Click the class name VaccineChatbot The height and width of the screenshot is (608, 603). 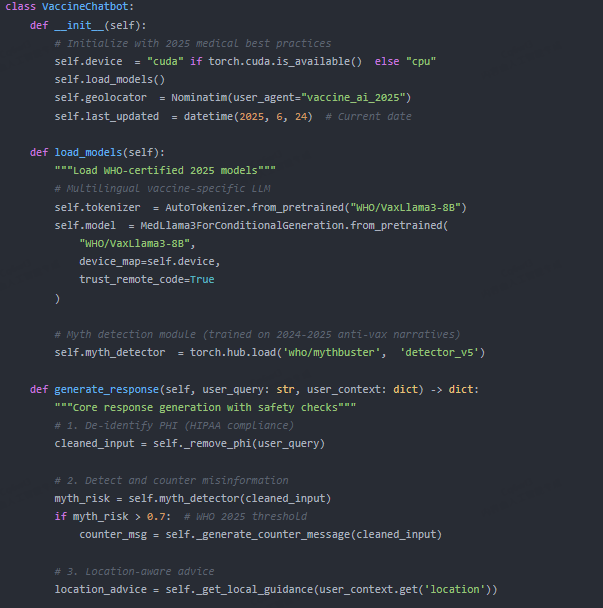(x=85, y=7)
